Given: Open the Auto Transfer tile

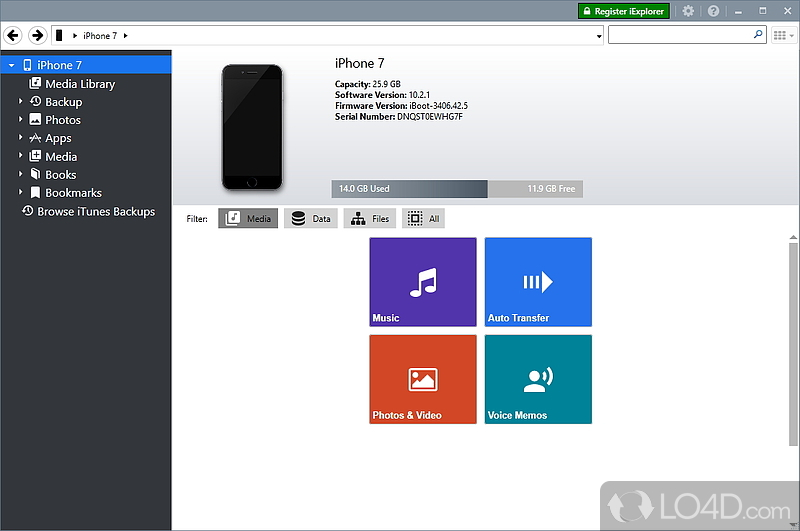Looking at the screenshot, I should coord(538,282).
